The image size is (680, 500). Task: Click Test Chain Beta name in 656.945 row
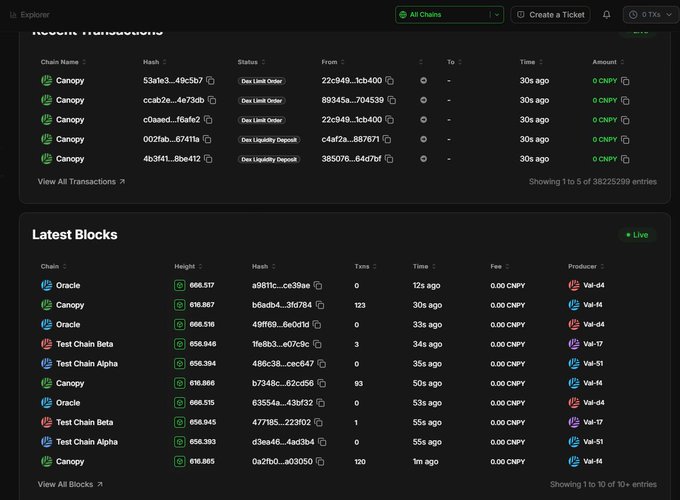(85, 422)
